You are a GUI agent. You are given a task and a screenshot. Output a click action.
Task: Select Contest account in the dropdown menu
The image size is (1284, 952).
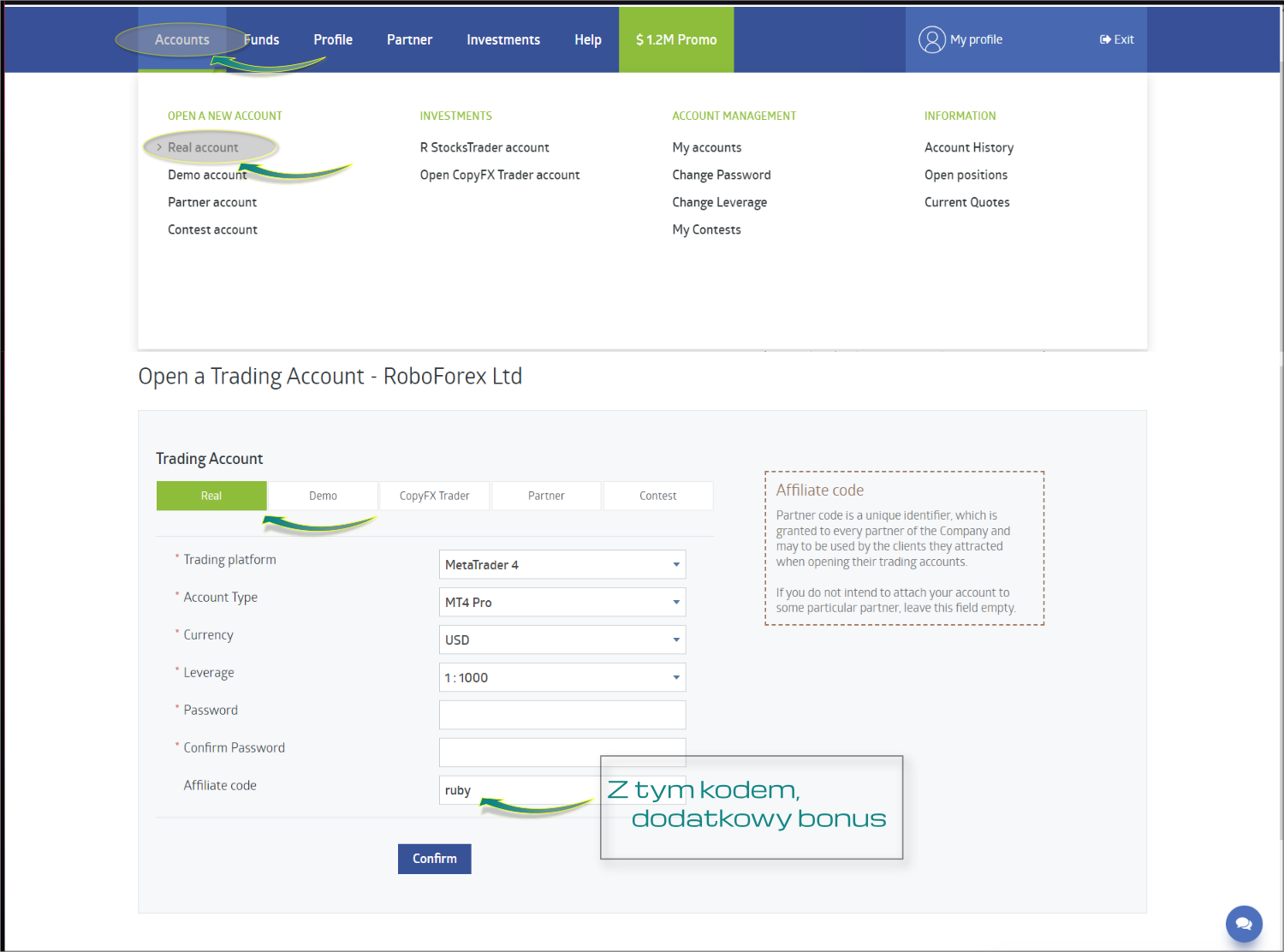[x=212, y=229]
